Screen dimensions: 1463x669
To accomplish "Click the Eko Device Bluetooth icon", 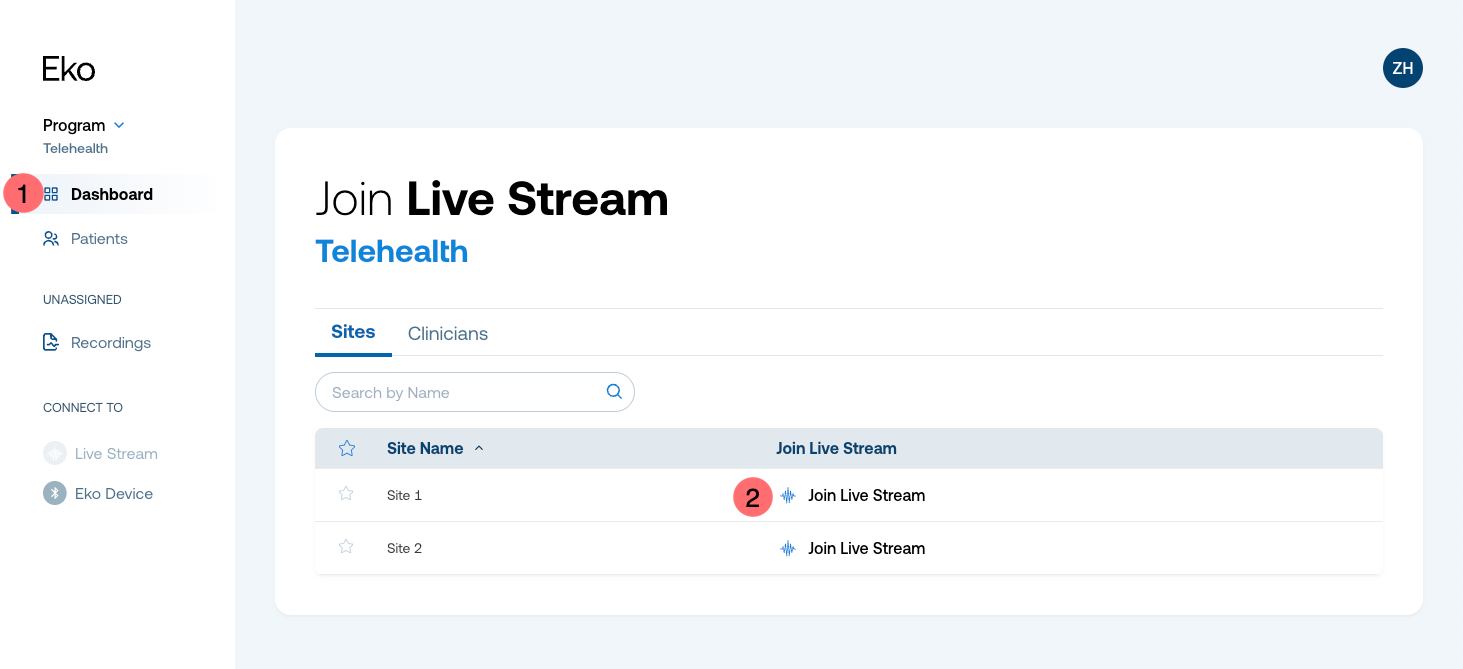I will (55, 493).
